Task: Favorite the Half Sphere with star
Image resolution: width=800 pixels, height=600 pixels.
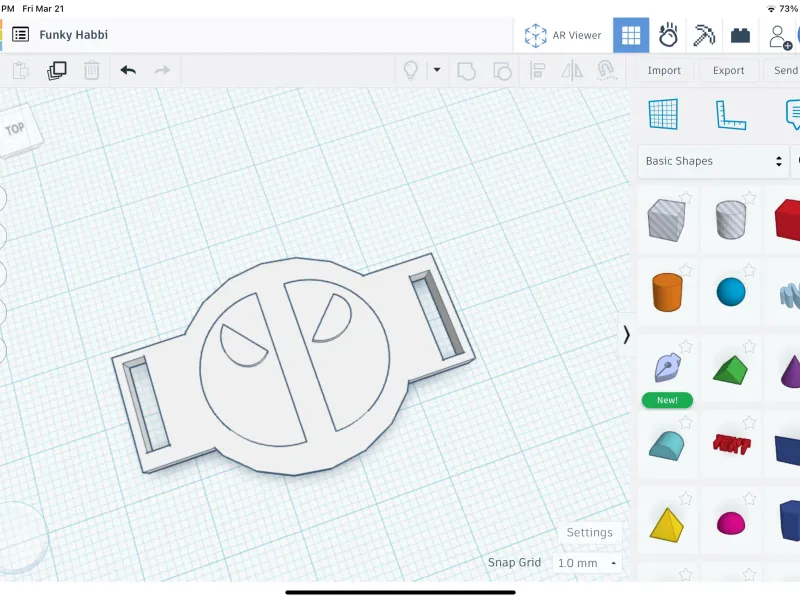Action: click(x=749, y=498)
